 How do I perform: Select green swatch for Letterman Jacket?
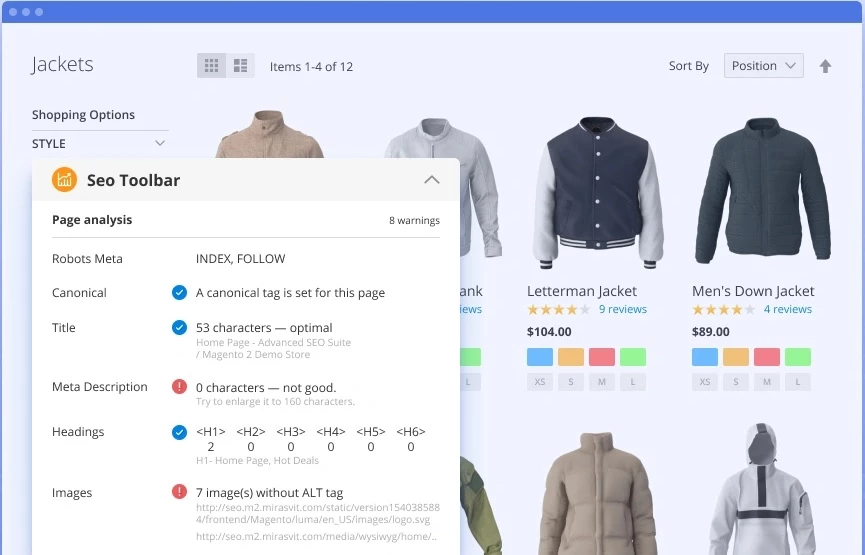click(x=633, y=357)
